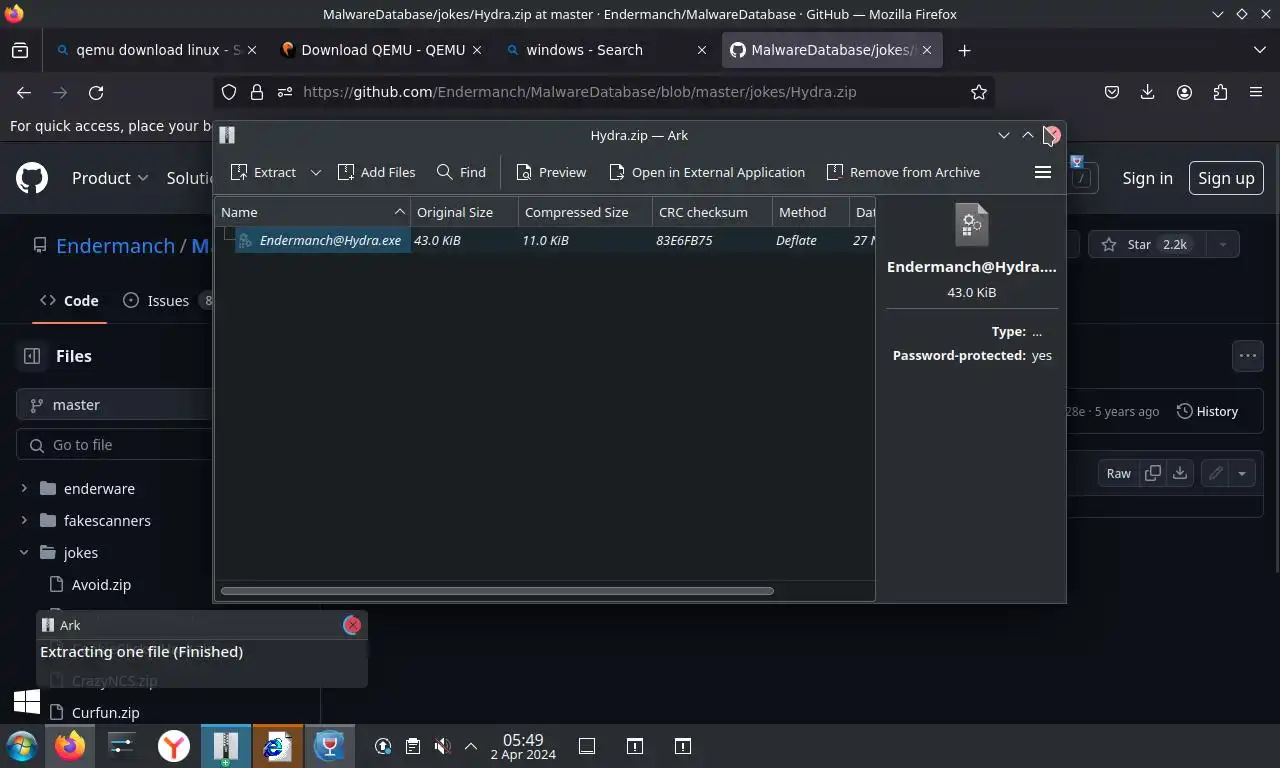Click the Firefox address bar URL
1280x768 pixels.
(x=579, y=92)
